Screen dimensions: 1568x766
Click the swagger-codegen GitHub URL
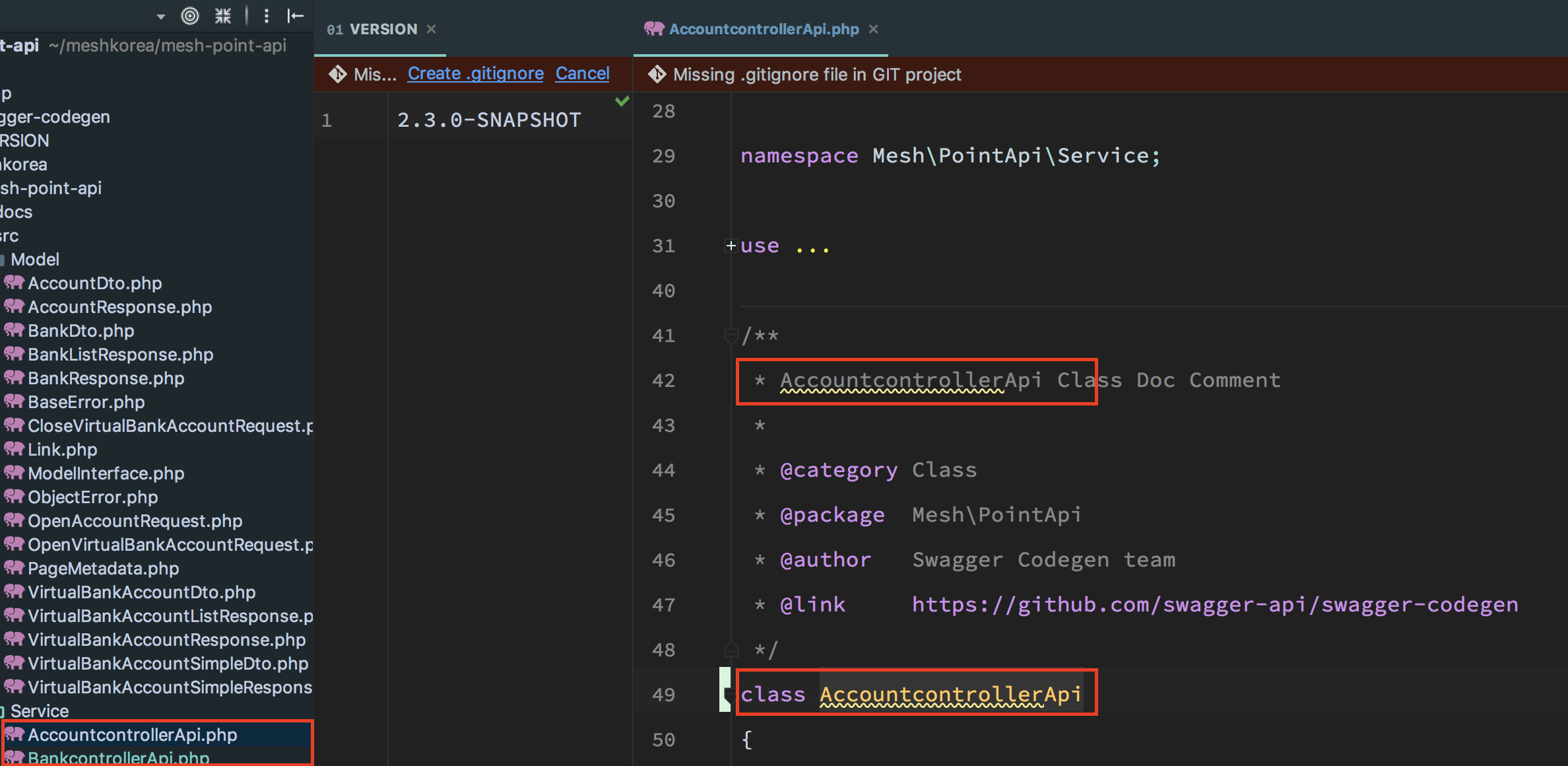pyautogui.click(x=1214, y=605)
